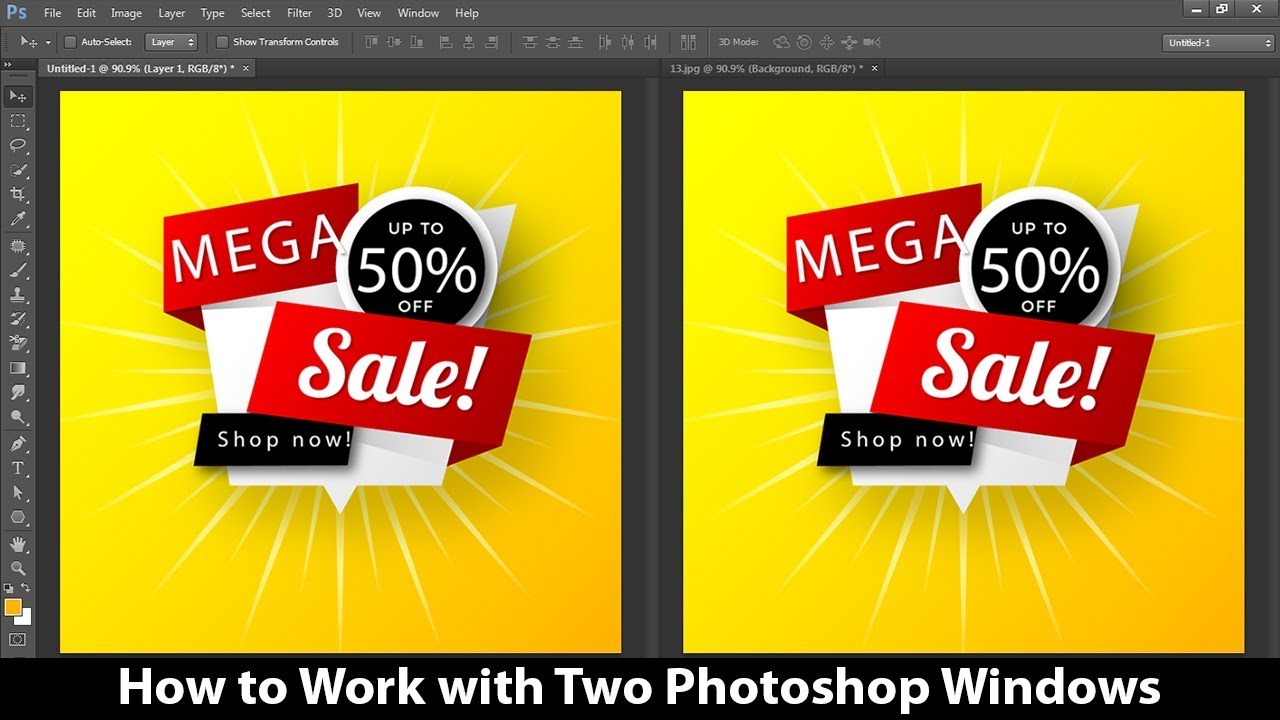The height and width of the screenshot is (720, 1280).
Task: Open the Help menu
Action: [467, 13]
